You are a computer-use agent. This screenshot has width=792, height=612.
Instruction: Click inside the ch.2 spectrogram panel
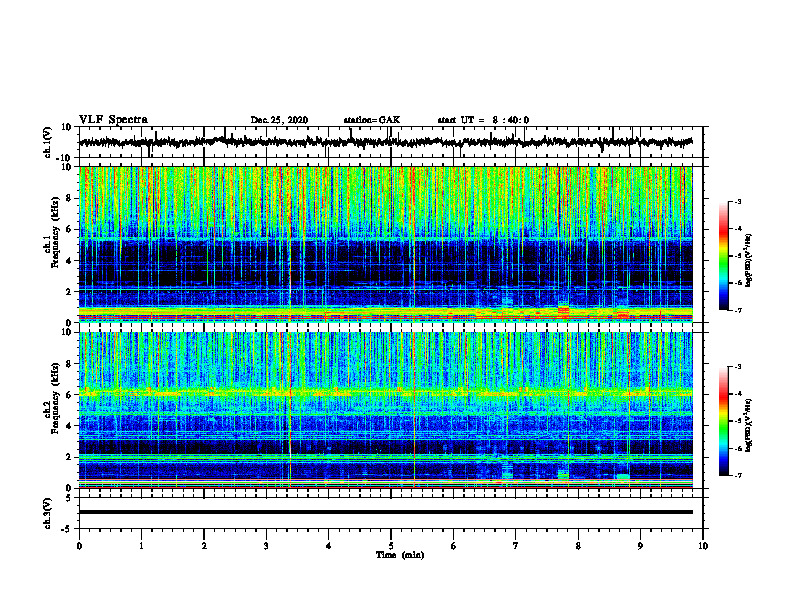pos(386,410)
